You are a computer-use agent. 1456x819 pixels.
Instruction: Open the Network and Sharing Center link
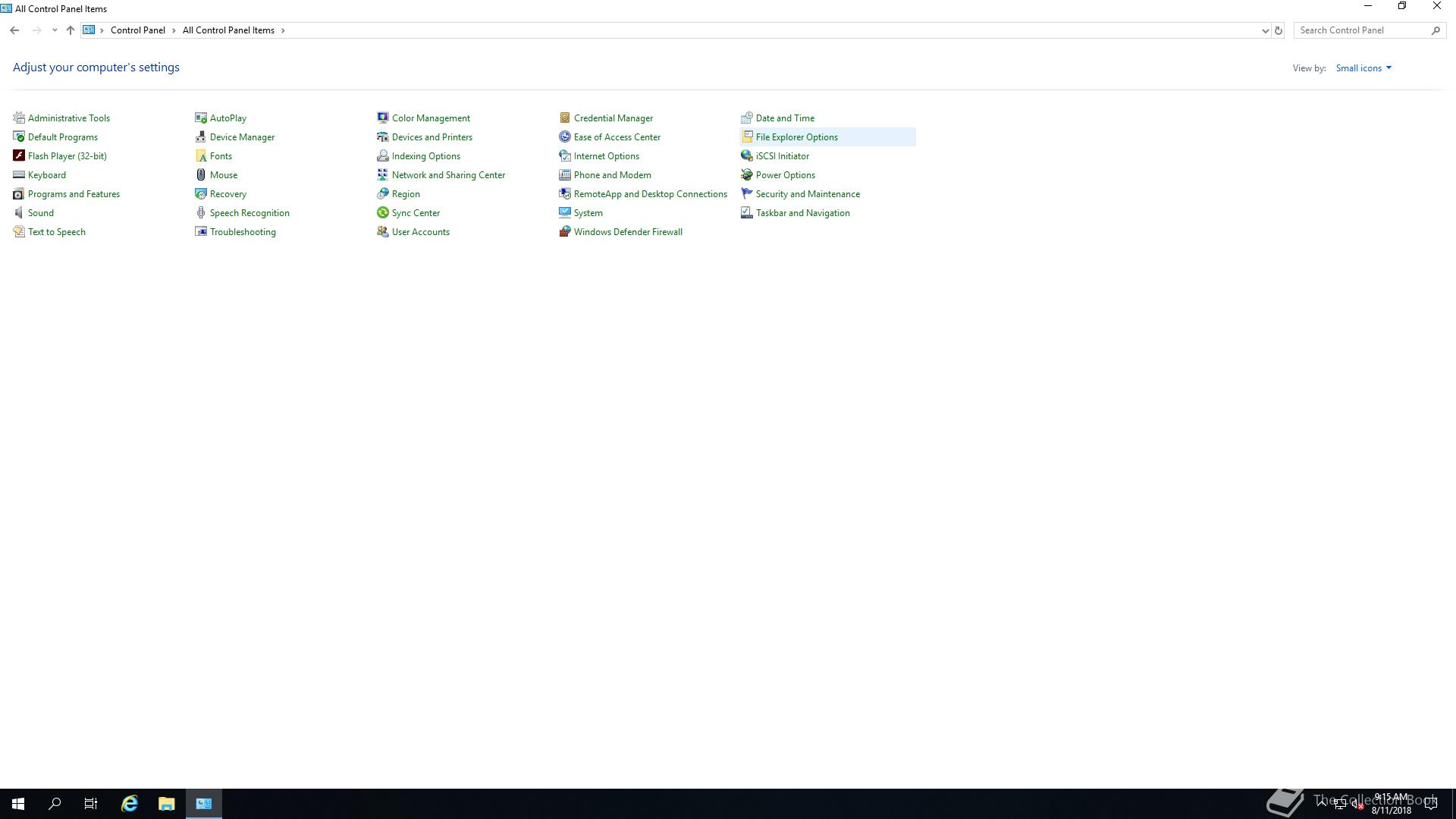448,174
